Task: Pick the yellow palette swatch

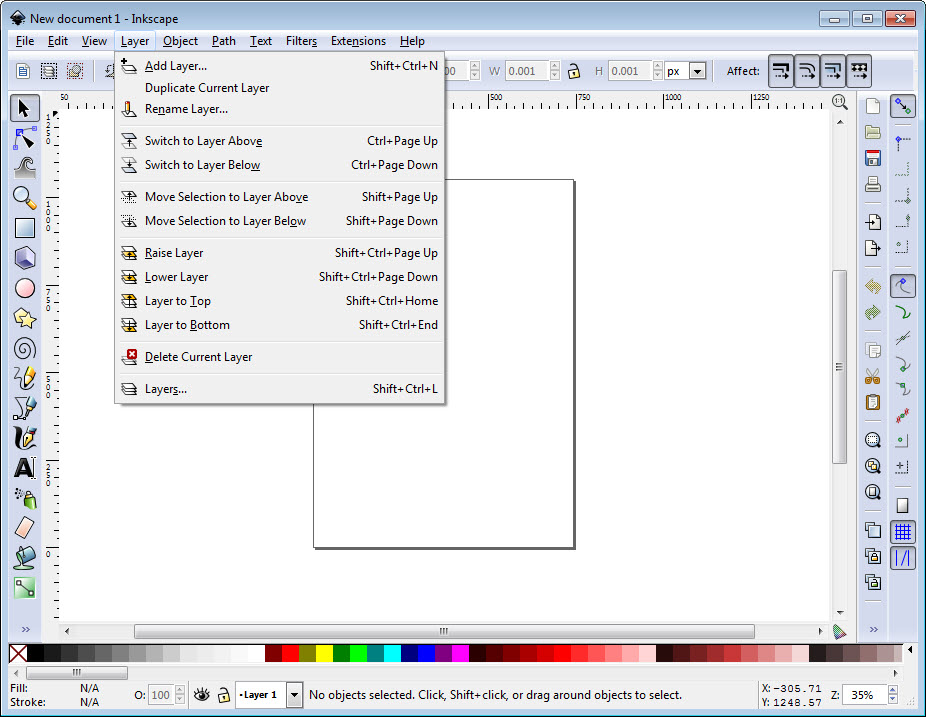Action: (324, 653)
